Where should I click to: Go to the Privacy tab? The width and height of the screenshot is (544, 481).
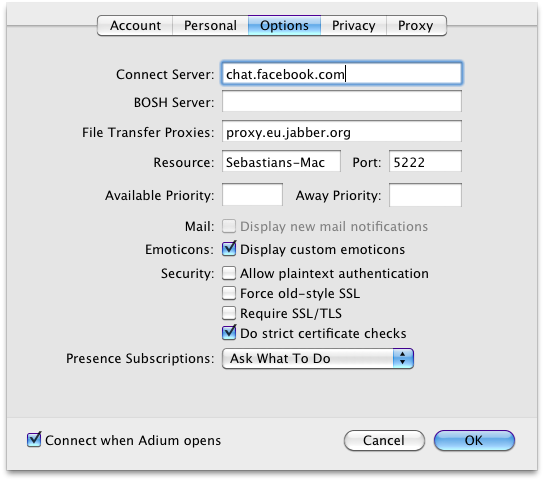tap(354, 25)
